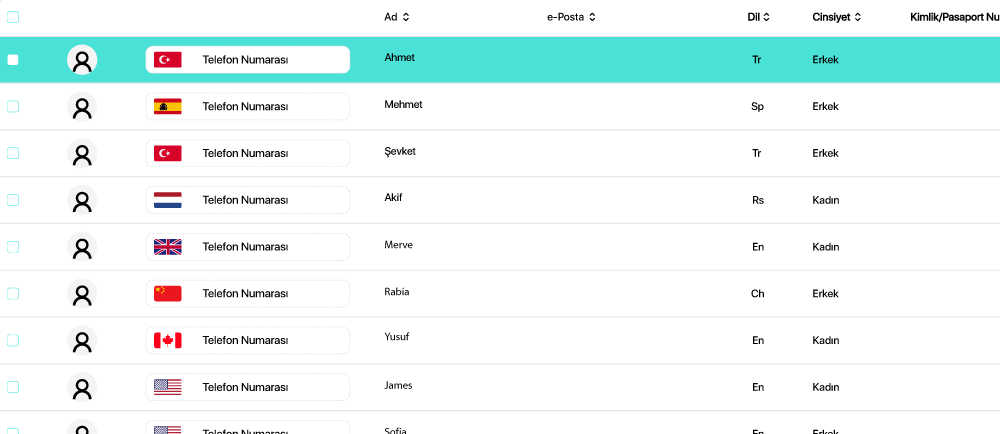Uncheck the checkbox for Ahmet's row

click(13, 60)
